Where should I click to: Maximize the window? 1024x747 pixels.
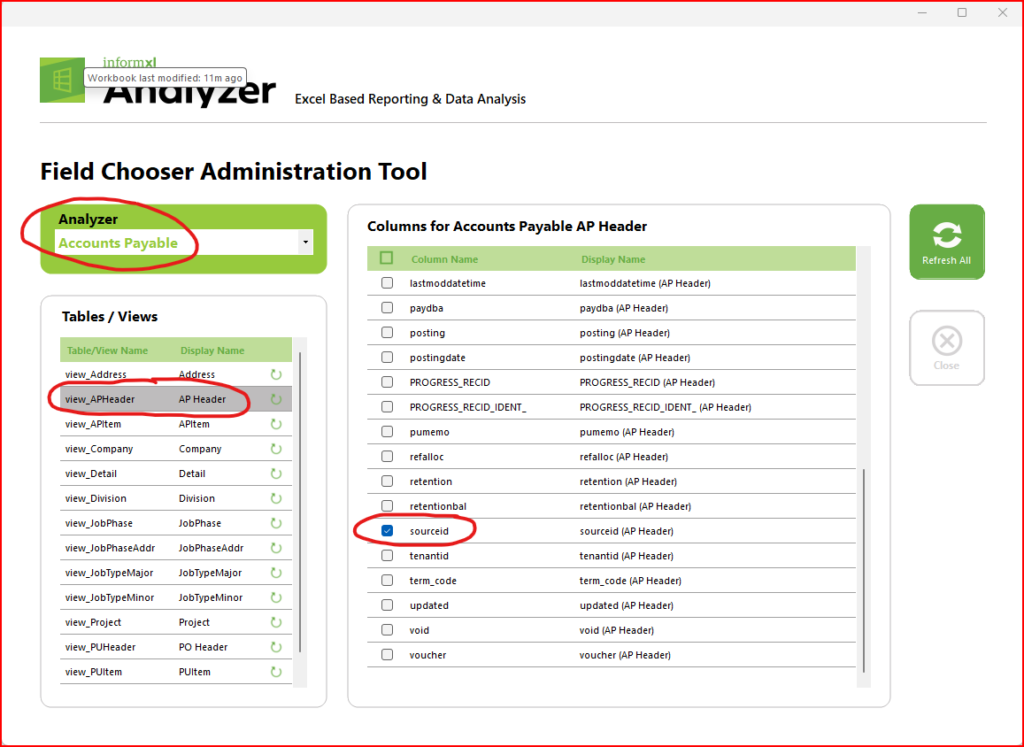tap(962, 12)
